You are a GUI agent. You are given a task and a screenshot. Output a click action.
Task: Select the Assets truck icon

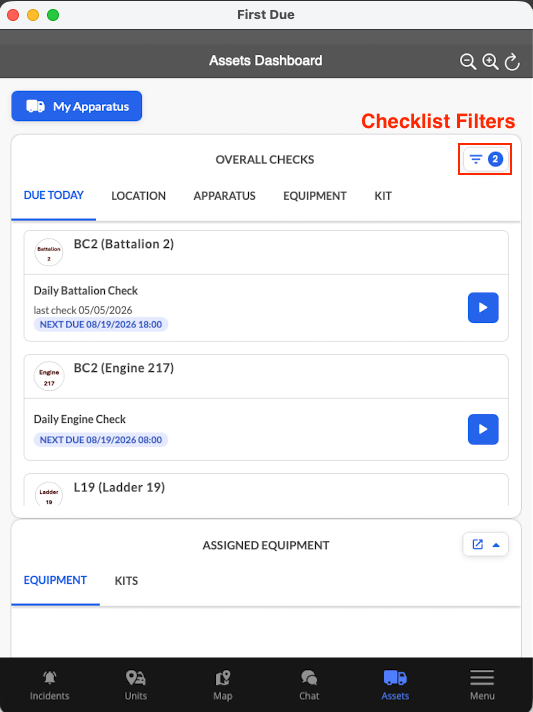point(395,677)
